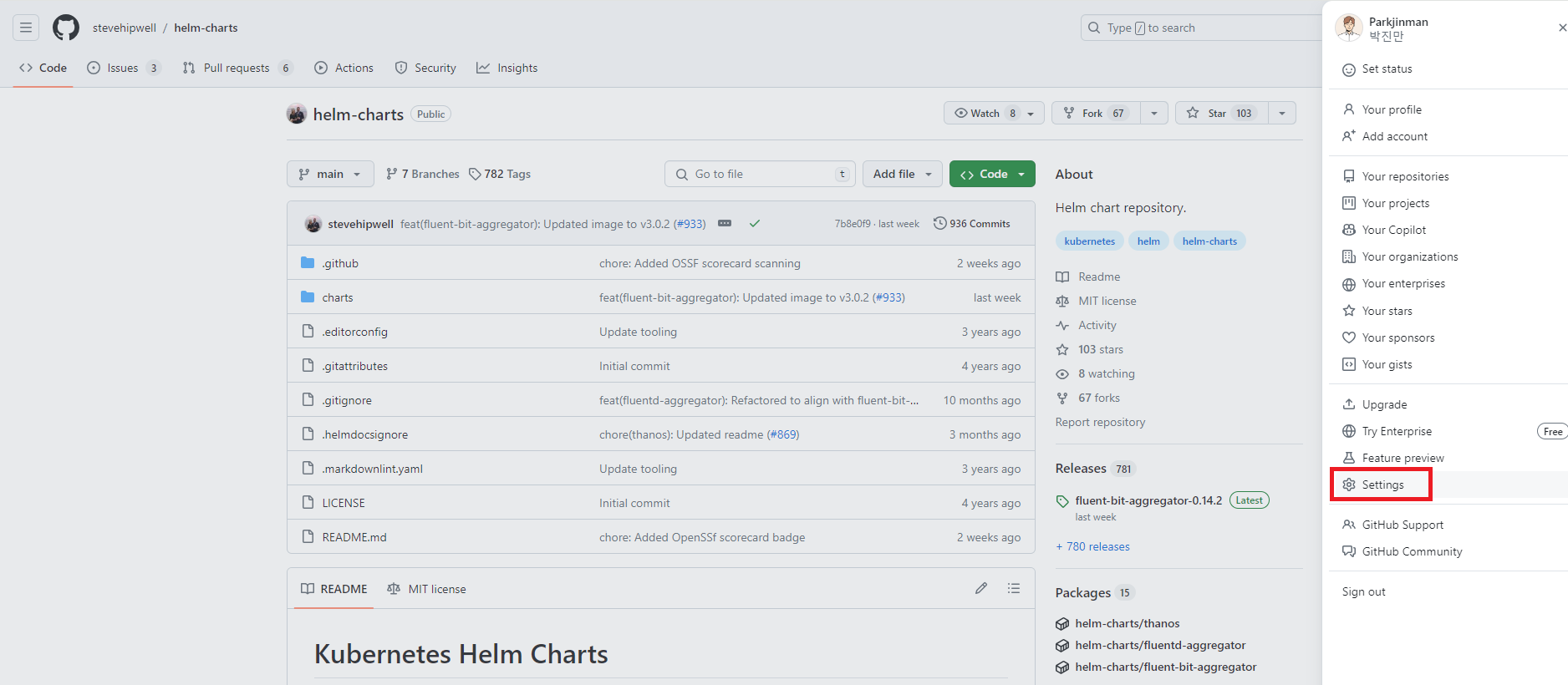Open MIT license in About section
The width and height of the screenshot is (1568, 685).
tap(1107, 301)
